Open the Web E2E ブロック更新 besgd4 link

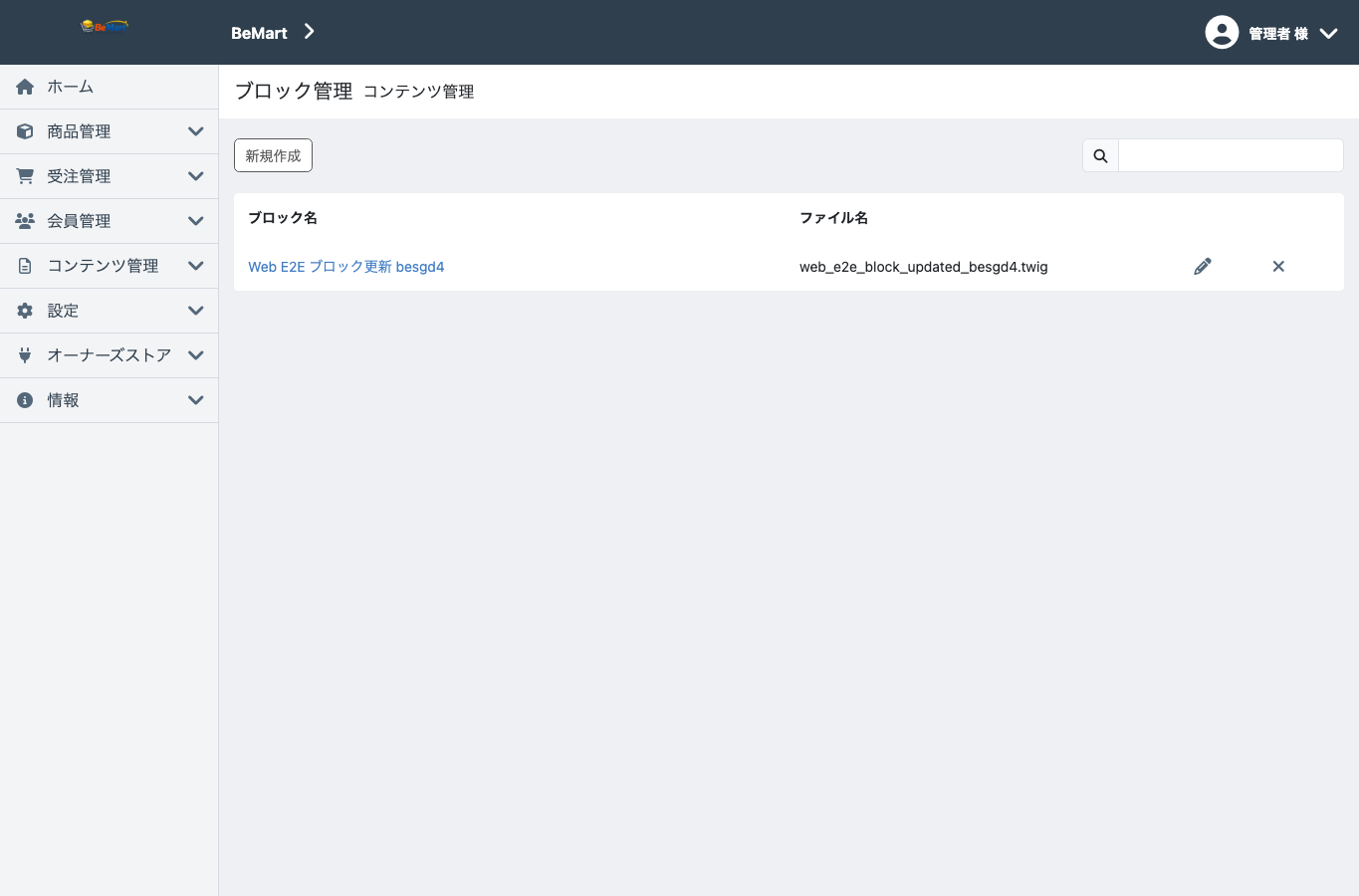click(346, 267)
